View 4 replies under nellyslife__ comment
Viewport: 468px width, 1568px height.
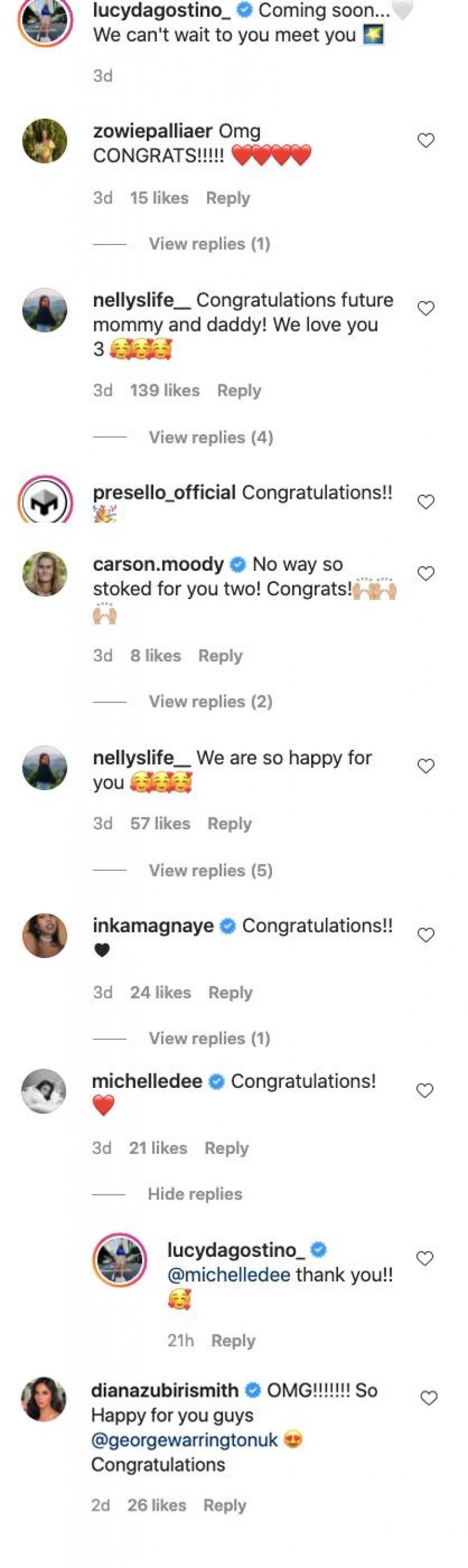point(211,437)
